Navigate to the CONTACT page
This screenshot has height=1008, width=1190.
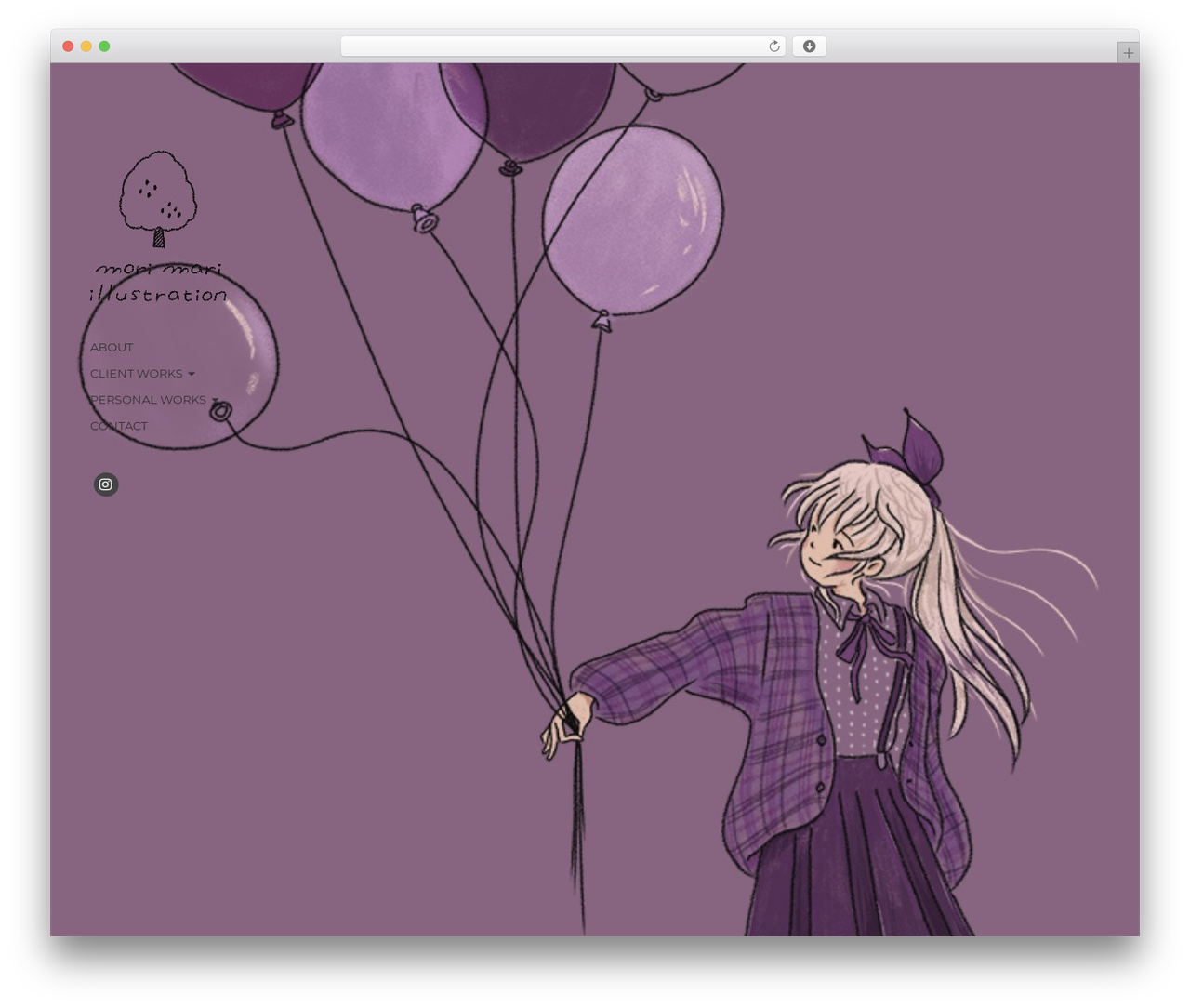pyautogui.click(x=119, y=426)
